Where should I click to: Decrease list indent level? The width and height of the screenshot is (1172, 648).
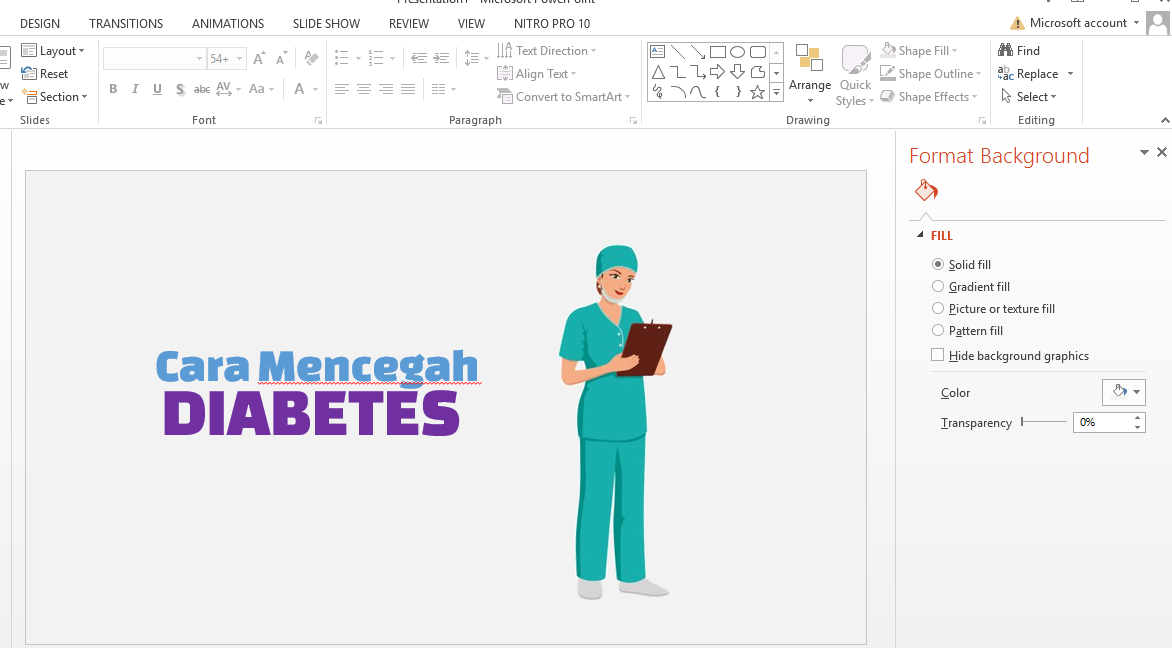(419, 58)
